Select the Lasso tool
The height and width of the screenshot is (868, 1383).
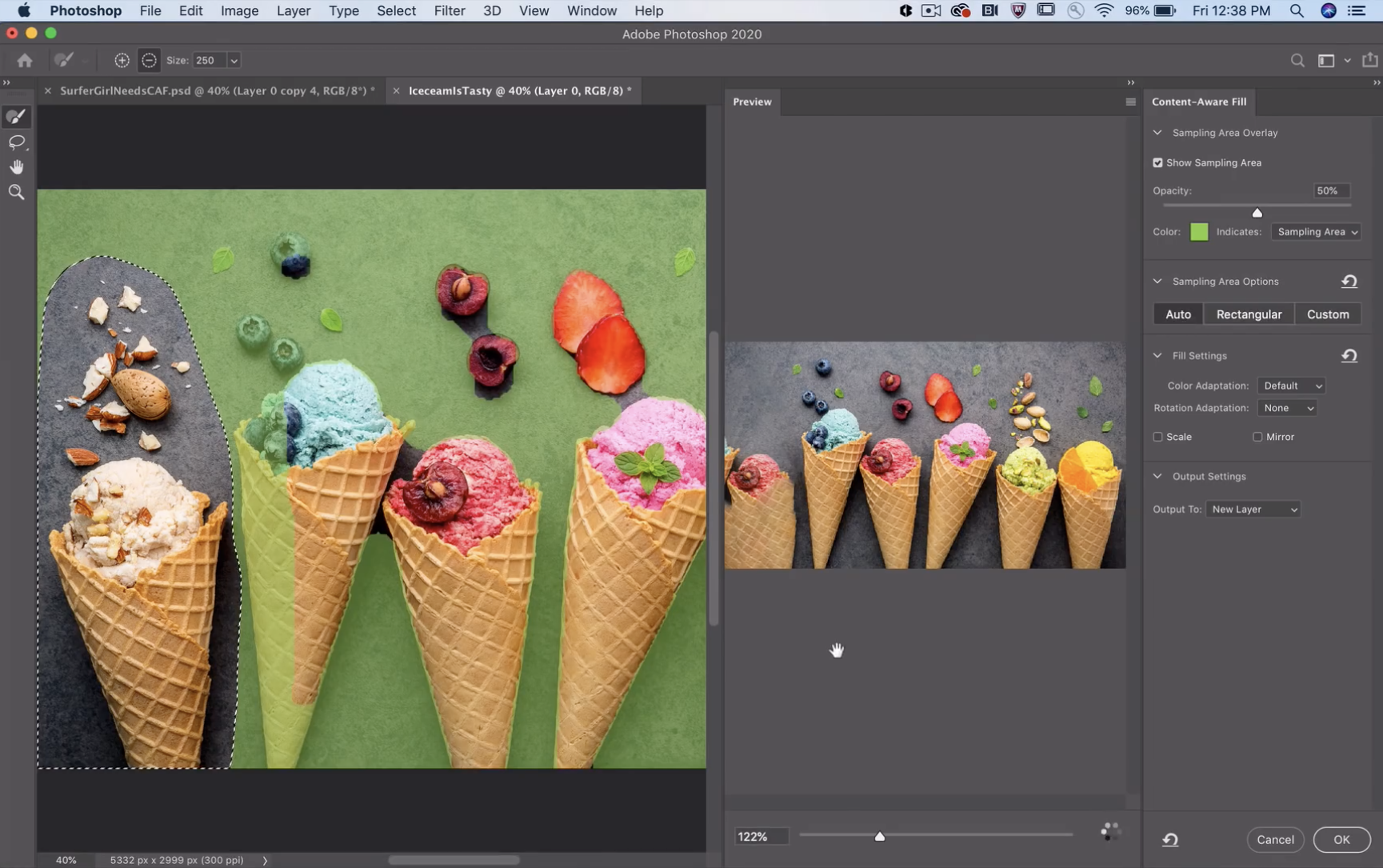pyautogui.click(x=16, y=142)
